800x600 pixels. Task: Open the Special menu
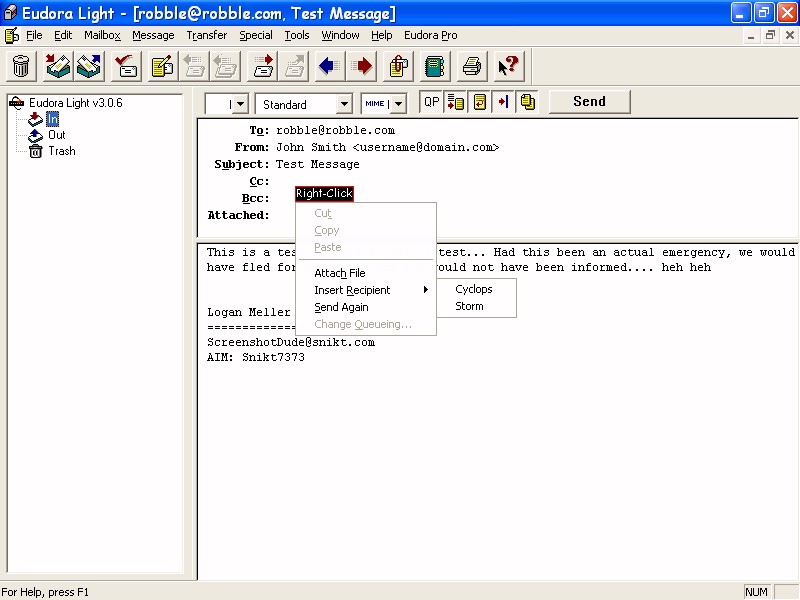[x=256, y=35]
